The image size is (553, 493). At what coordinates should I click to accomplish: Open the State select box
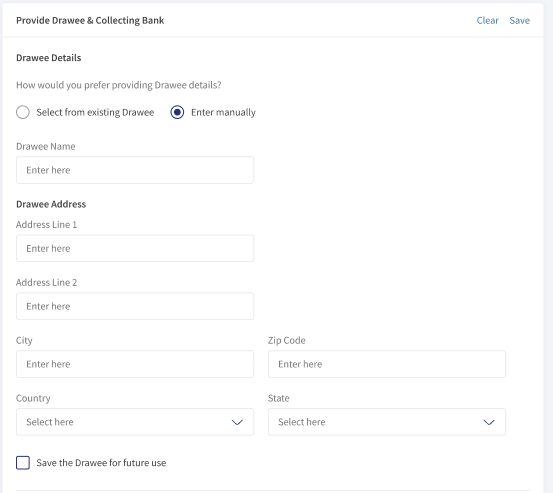(387, 422)
